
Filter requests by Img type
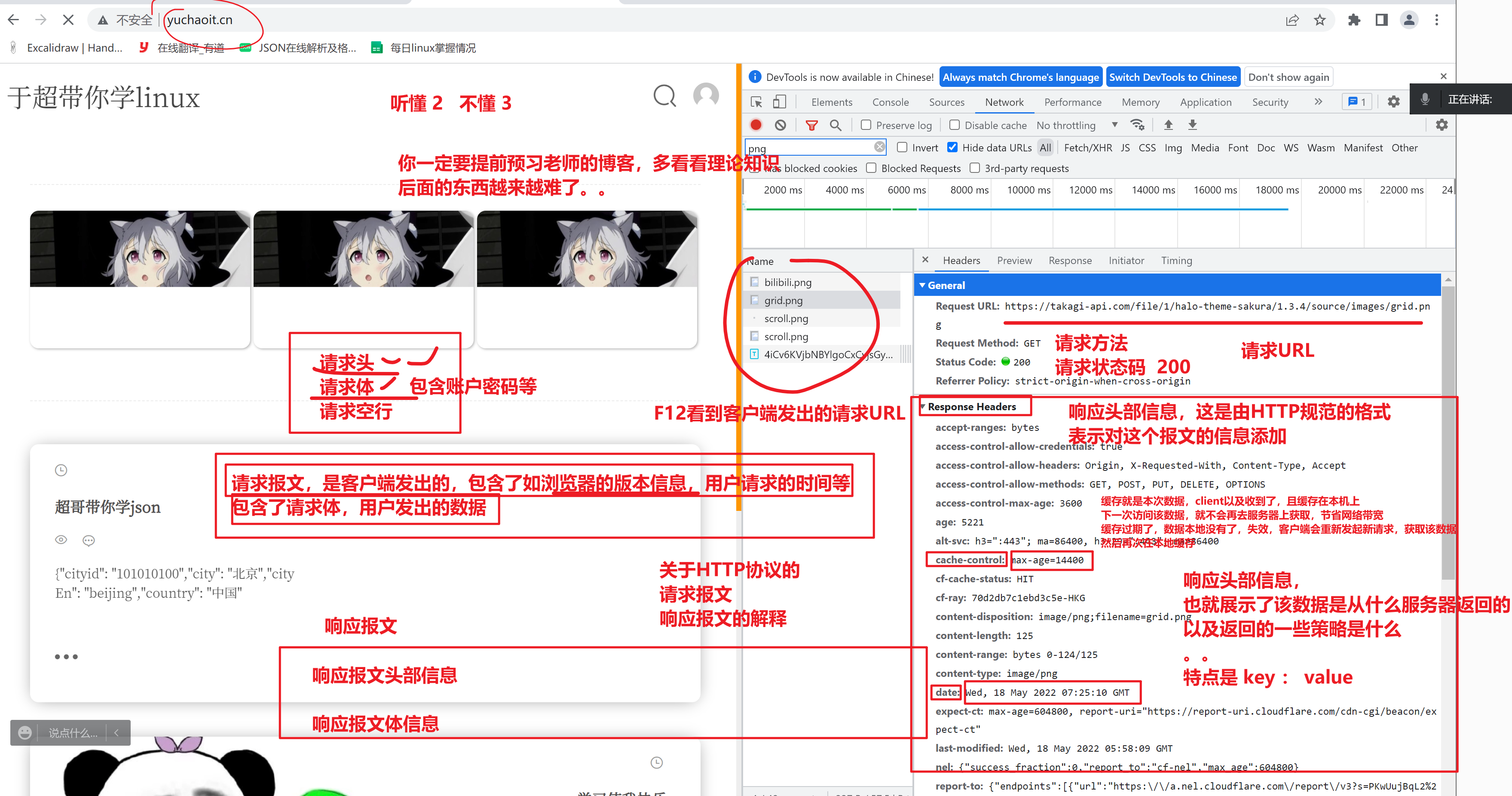(1173, 148)
